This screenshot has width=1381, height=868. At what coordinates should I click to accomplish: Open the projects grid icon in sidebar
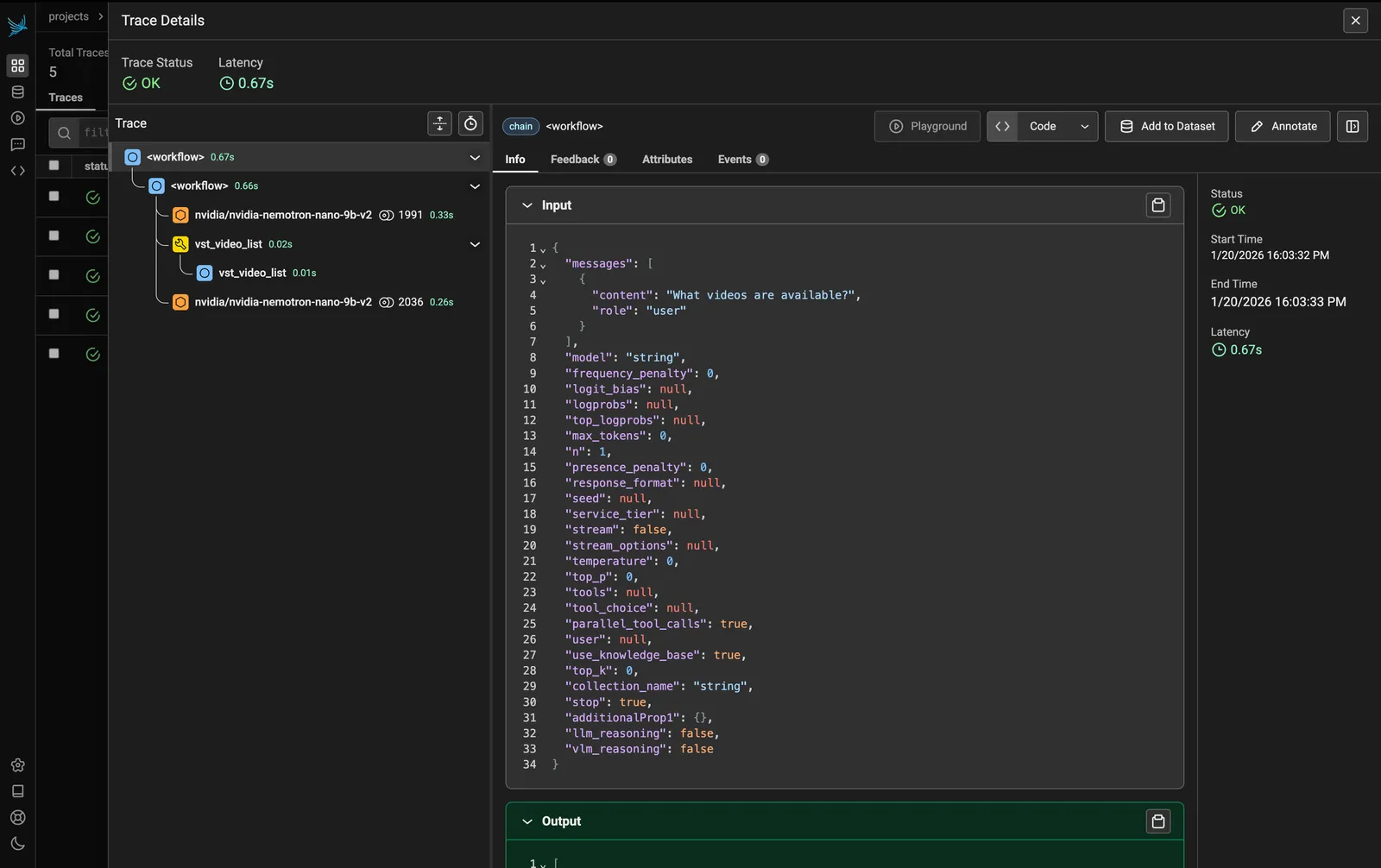tap(17, 66)
